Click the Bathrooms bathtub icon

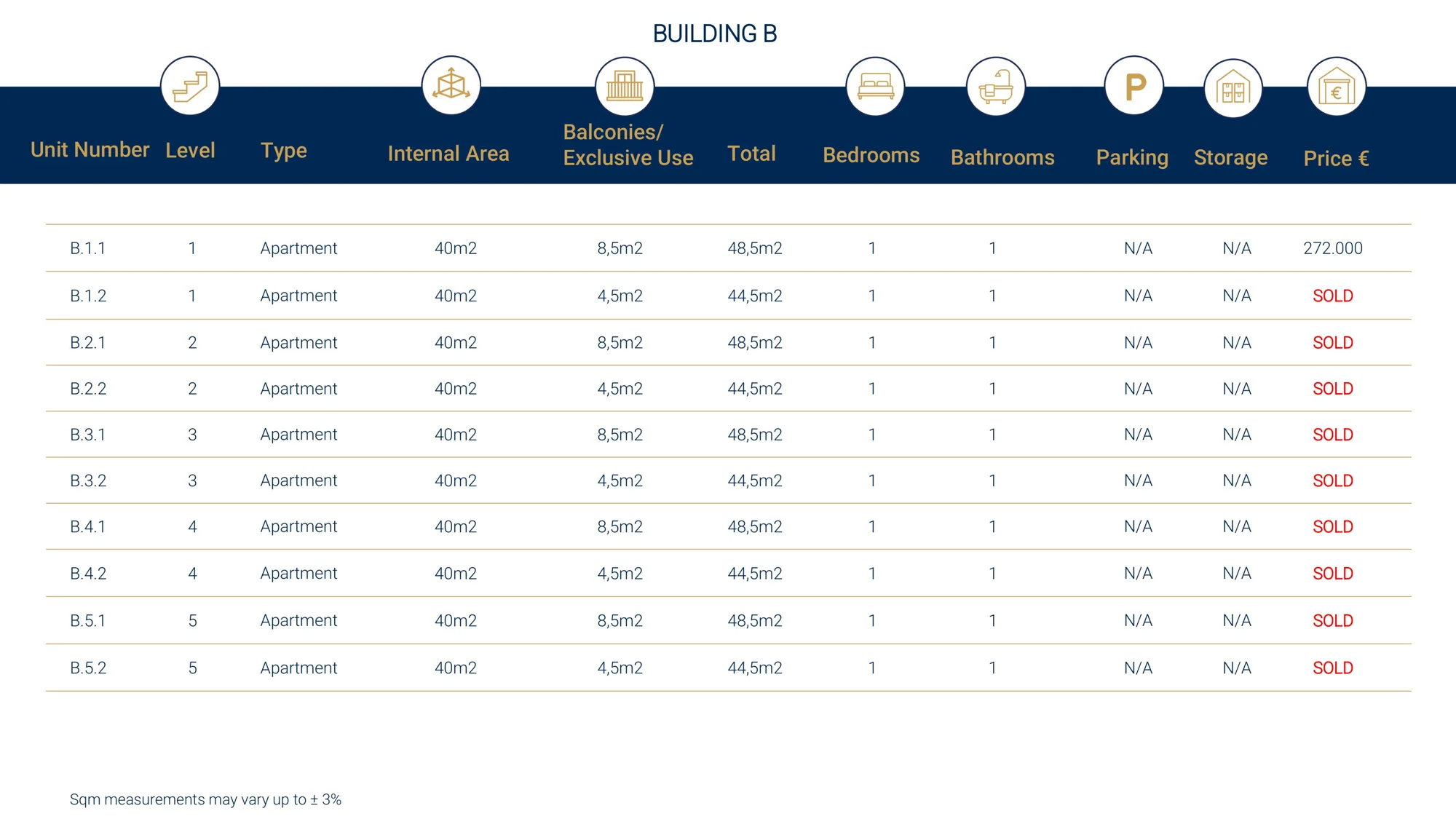click(996, 87)
